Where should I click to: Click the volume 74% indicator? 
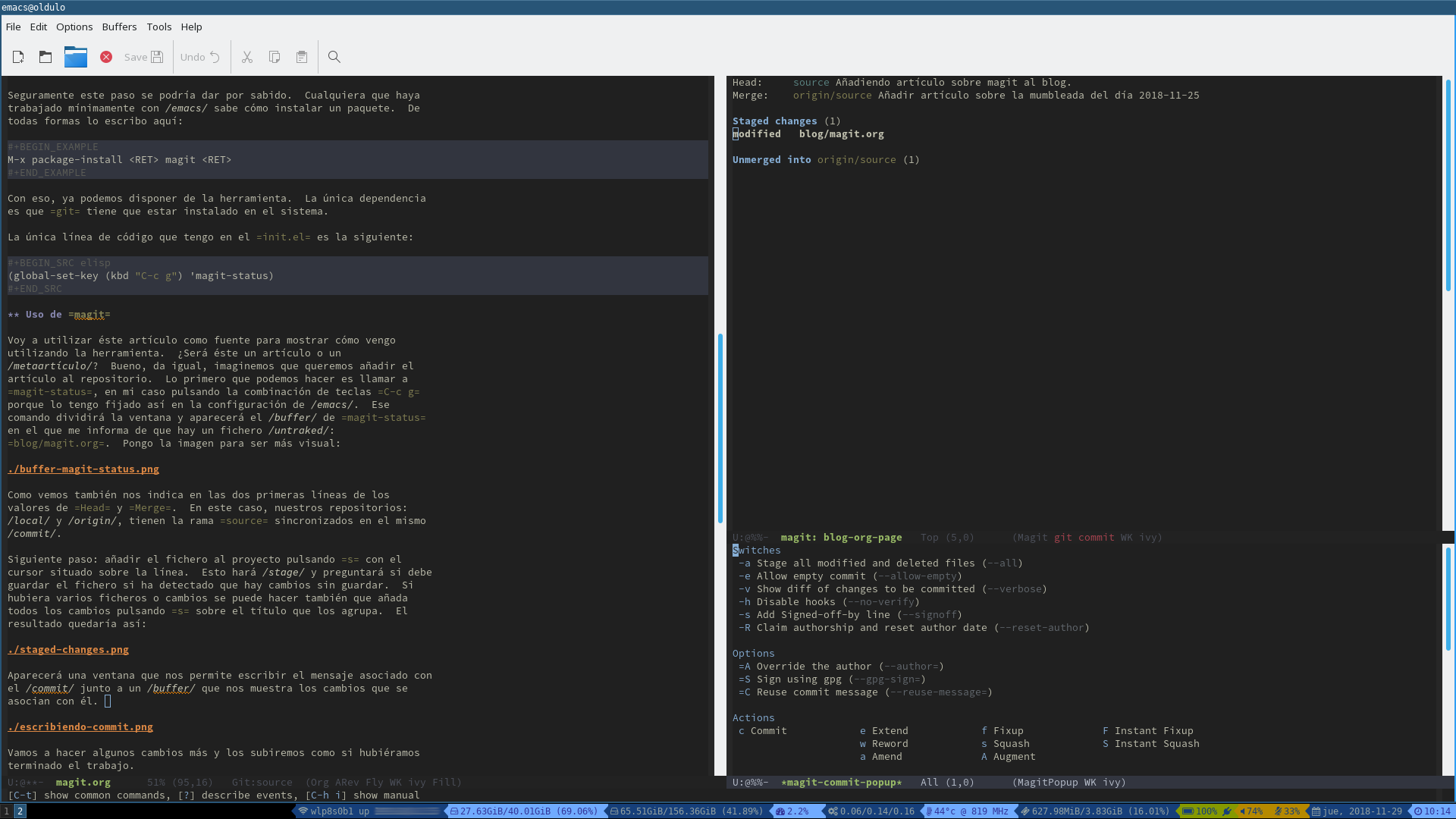click(1251, 811)
